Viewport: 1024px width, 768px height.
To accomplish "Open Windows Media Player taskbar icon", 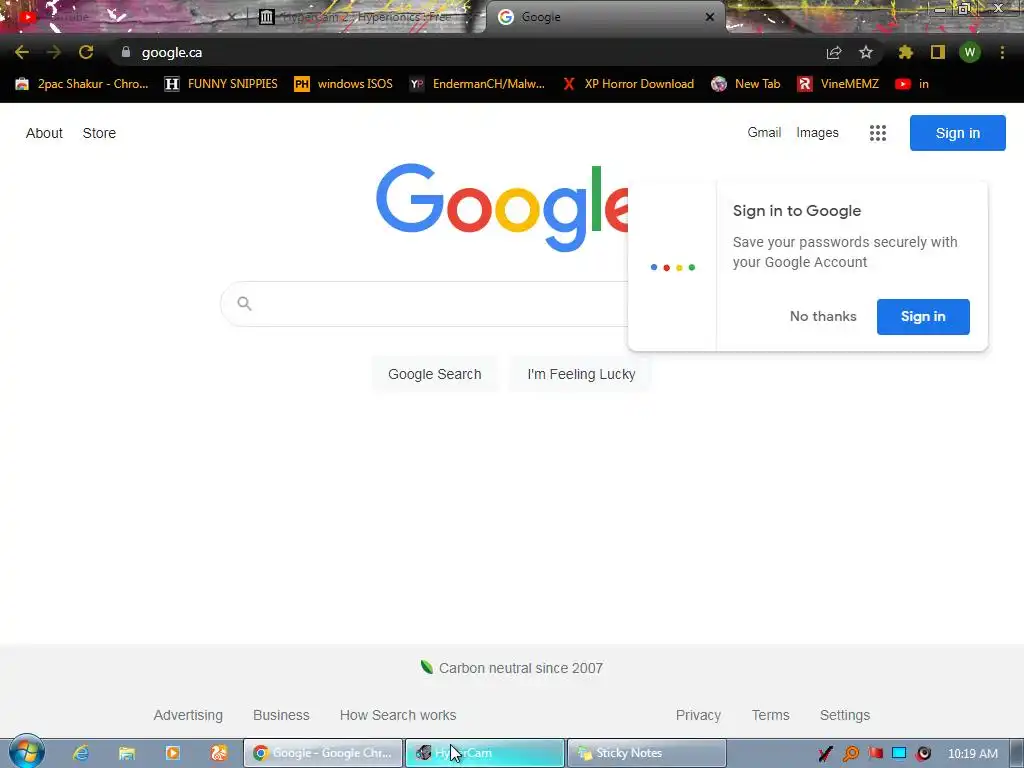I will (x=173, y=753).
